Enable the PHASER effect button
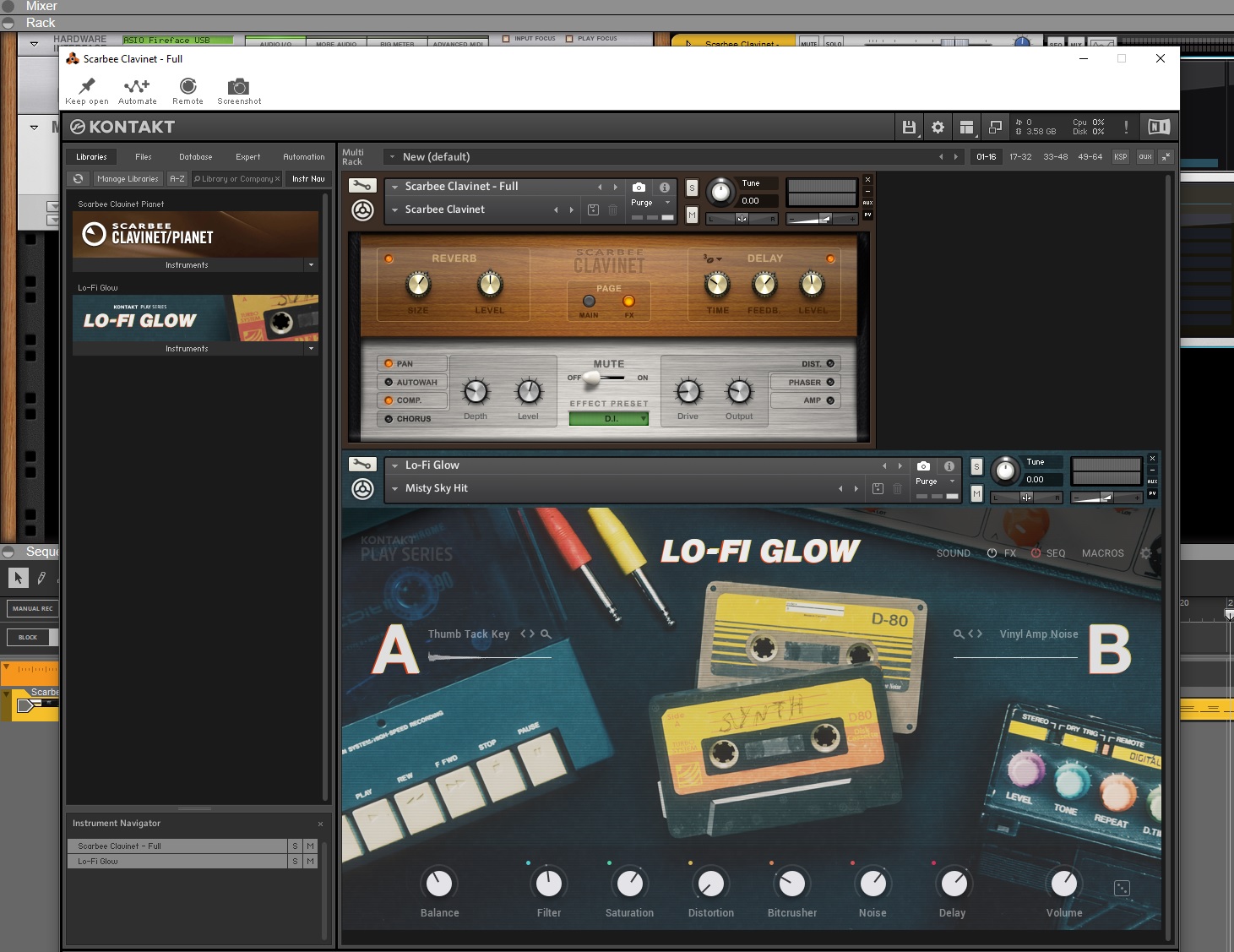1234x952 pixels. 805,382
